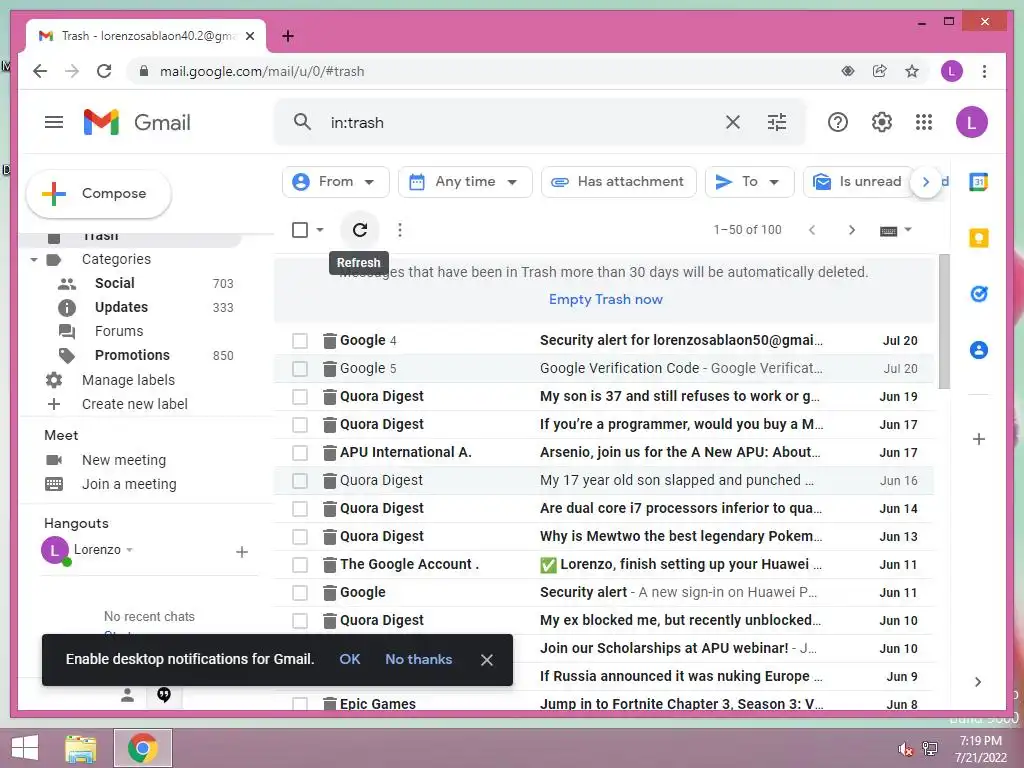Click the Compose button

[99, 194]
